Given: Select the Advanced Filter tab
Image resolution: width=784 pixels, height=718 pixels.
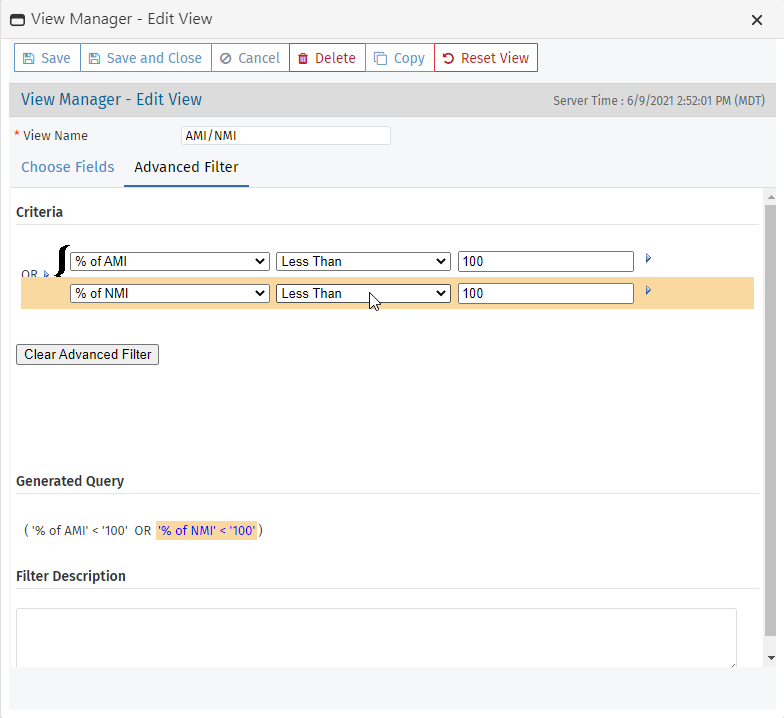Looking at the screenshot, I should coord(186,167).
